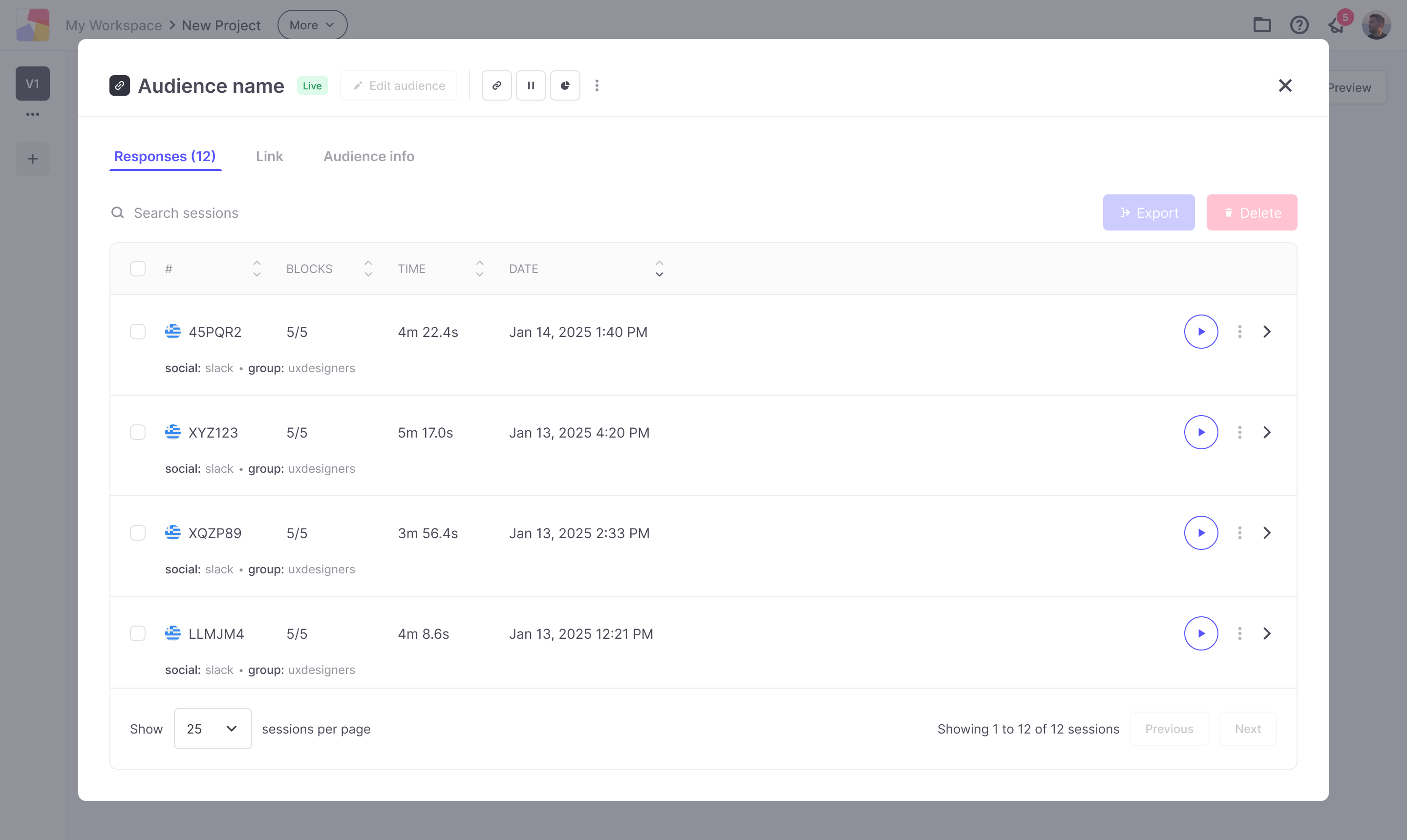Open notifications with 5 badge
This screenshot has width=1407, height=840.
click(1339, 23)
